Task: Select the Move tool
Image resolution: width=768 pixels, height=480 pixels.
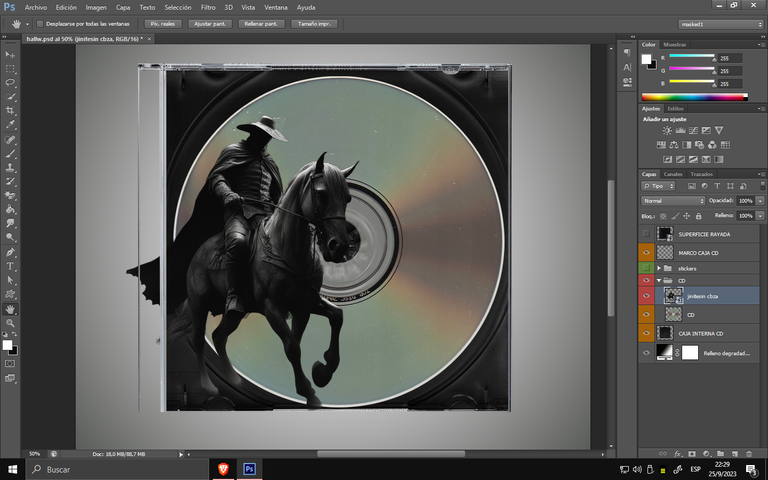Action: tap(10, 54)
